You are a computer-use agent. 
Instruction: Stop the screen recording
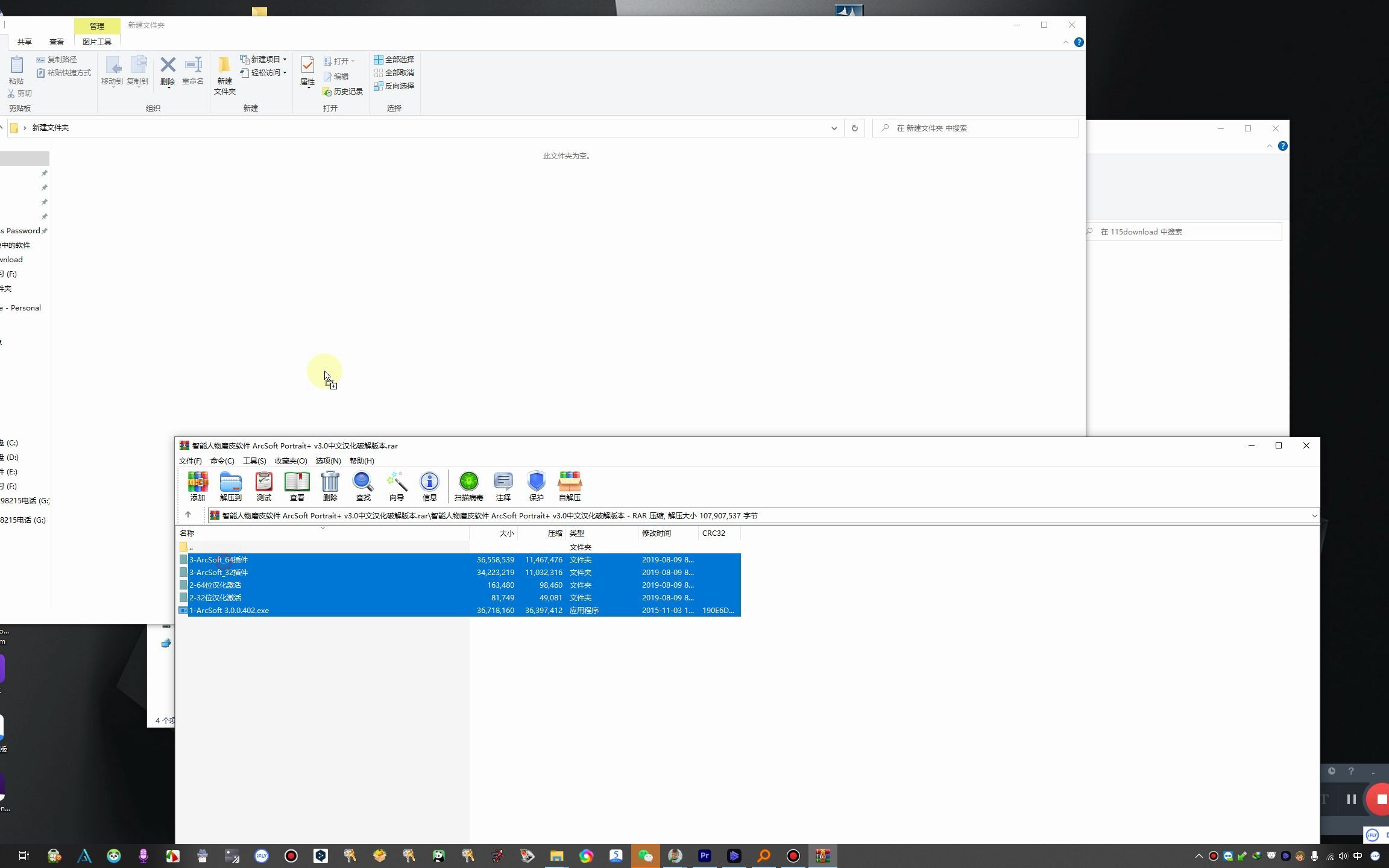(1379, 799)
